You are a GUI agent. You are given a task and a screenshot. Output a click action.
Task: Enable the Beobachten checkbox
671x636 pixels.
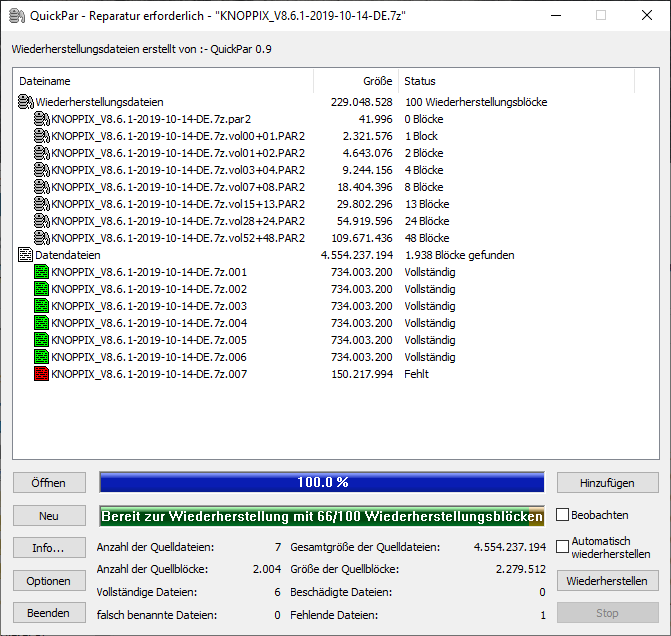point(562,515)
